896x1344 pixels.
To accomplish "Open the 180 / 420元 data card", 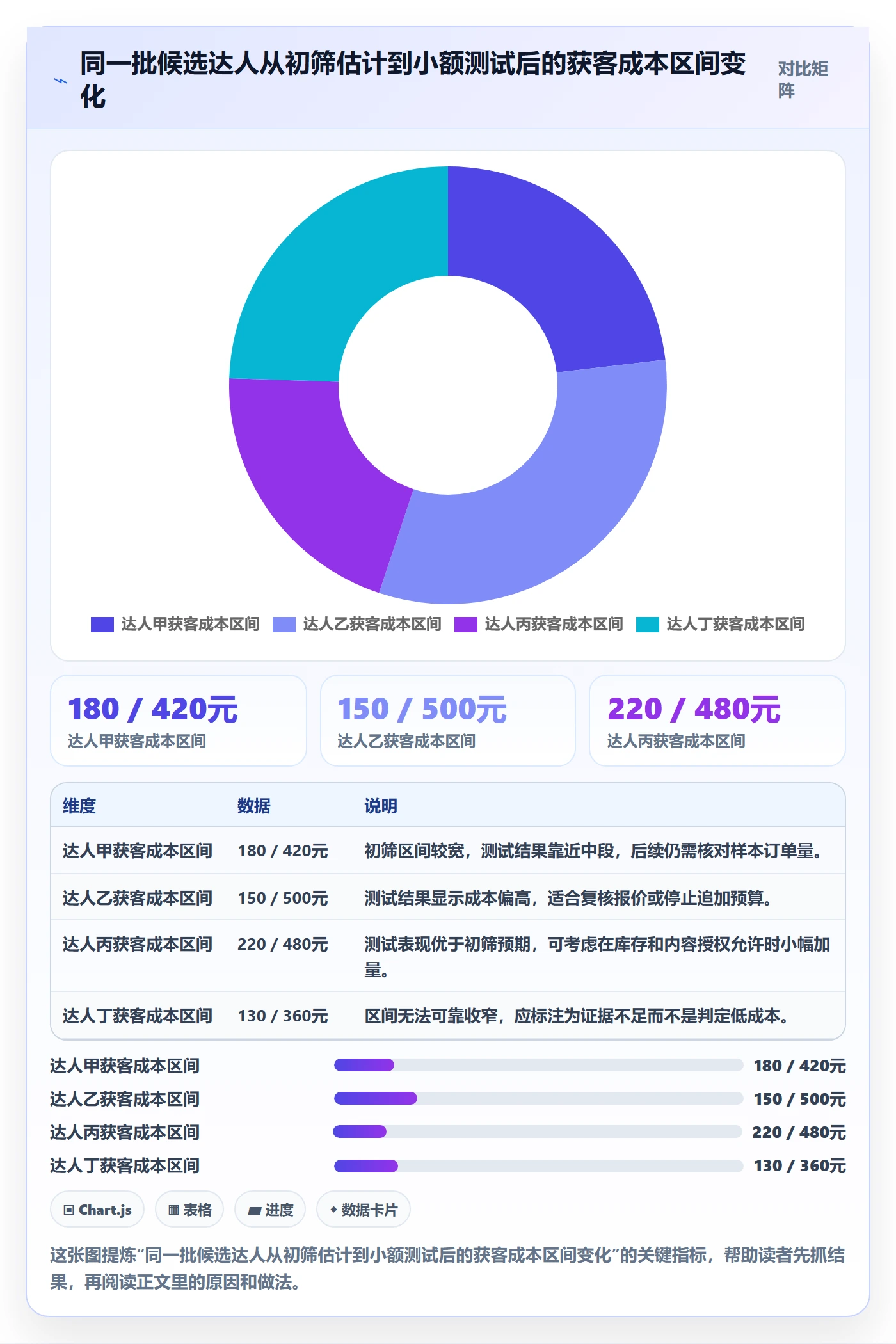I will pos(179,721).
